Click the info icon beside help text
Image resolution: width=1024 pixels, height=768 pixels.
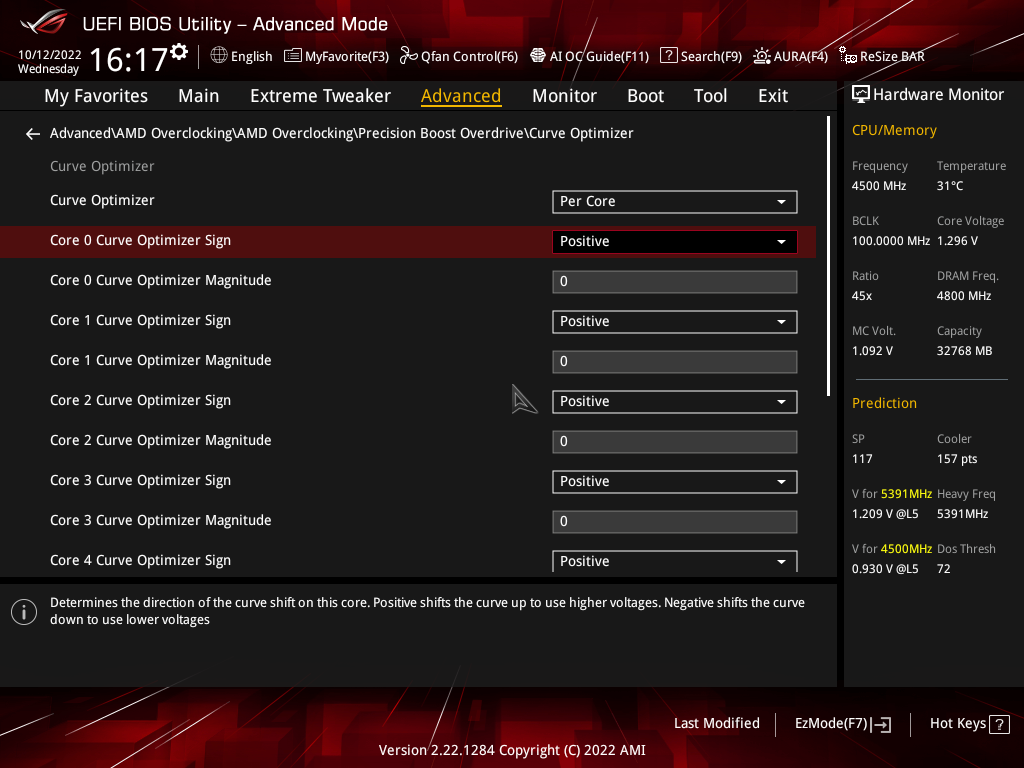coord(24,612)
